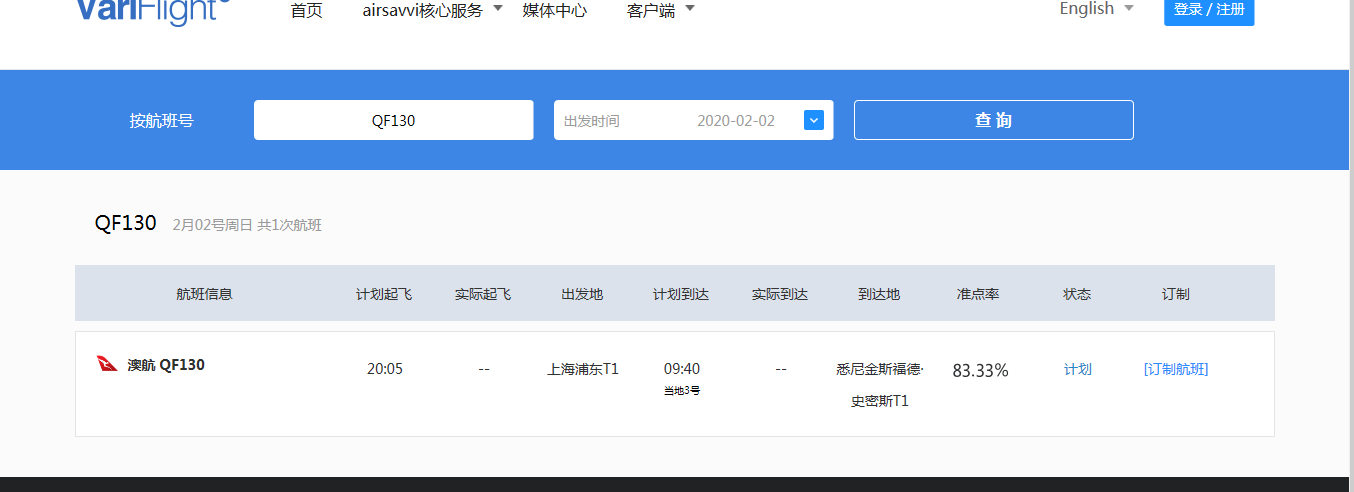
Task: Click the 订制 column header
Action: pyautogui.click(x=1176, y=294)
